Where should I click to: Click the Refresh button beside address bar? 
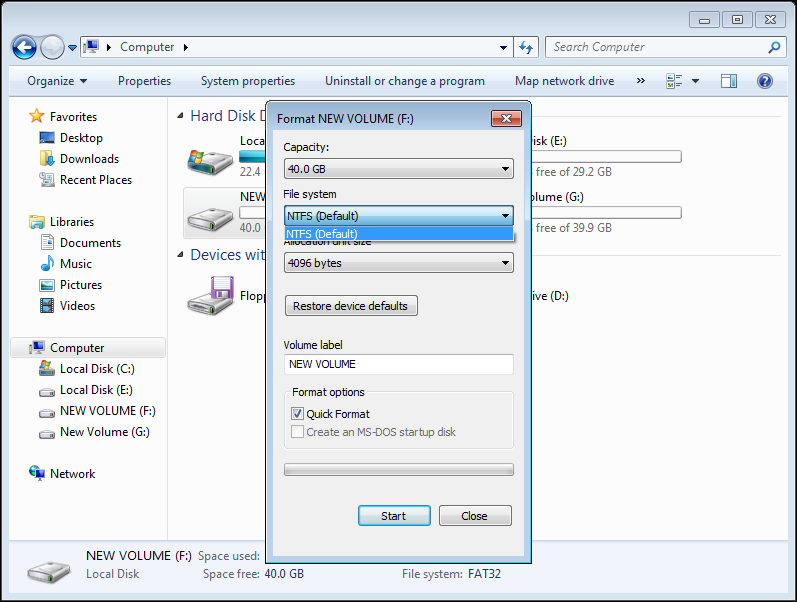(x=526, y=47)
